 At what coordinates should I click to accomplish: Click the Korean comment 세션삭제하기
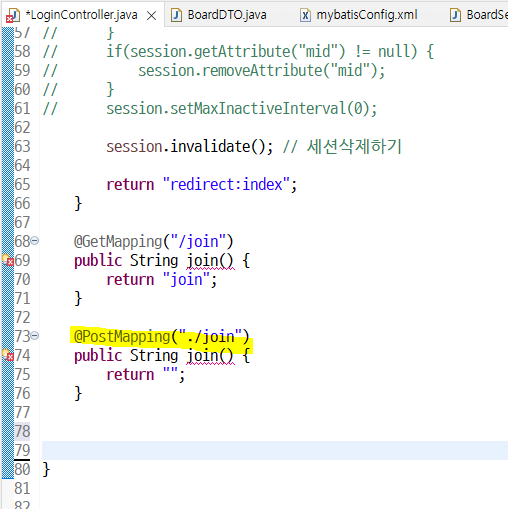(354, 146)
